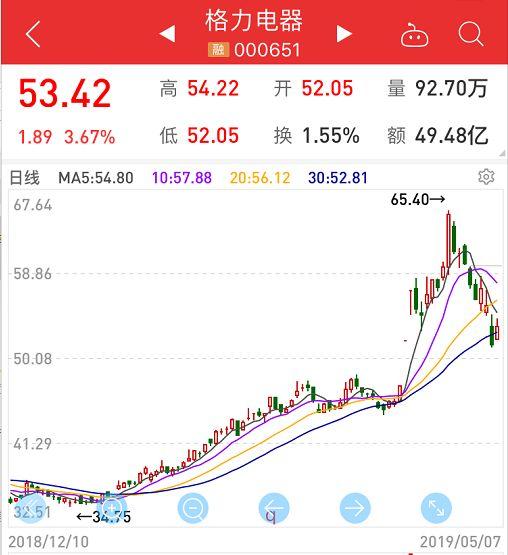Tap the yellow MA20 56.12 indicator

tap(260, 178)
